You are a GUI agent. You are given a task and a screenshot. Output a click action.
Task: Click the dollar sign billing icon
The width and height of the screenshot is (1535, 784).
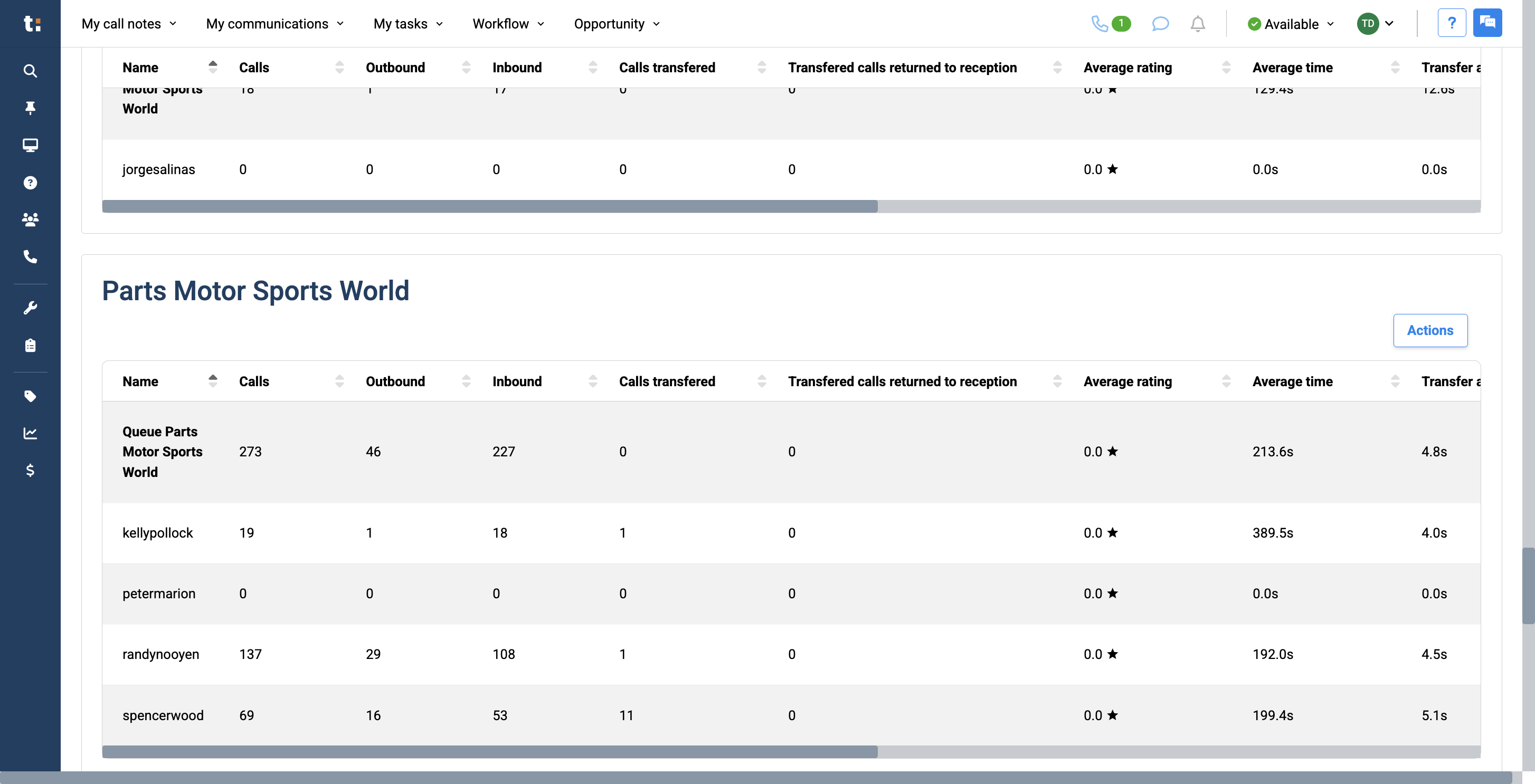[30, 470]
